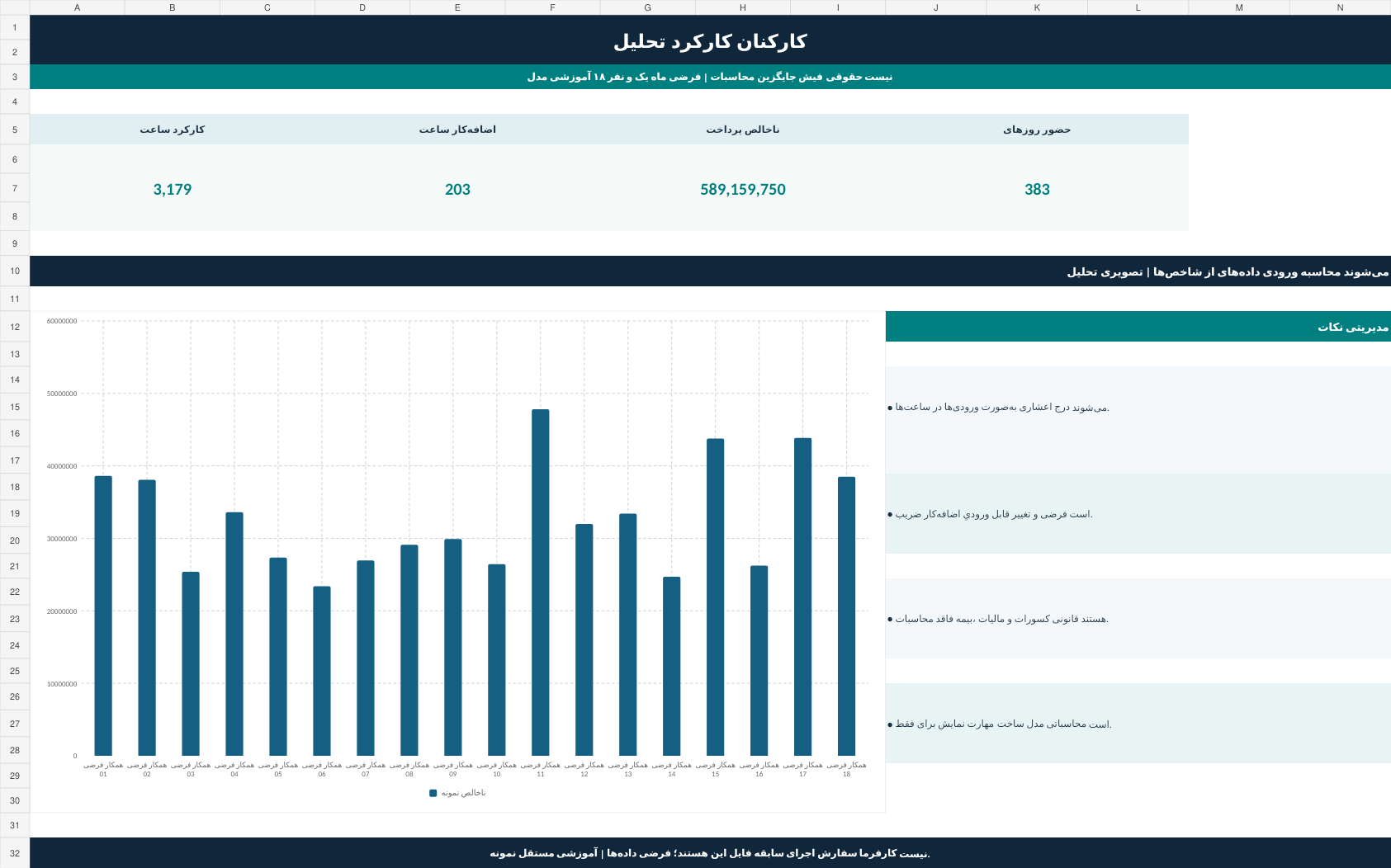Click the 'اضافه‌کار ساعت' KPI label

tap(457, 130)
